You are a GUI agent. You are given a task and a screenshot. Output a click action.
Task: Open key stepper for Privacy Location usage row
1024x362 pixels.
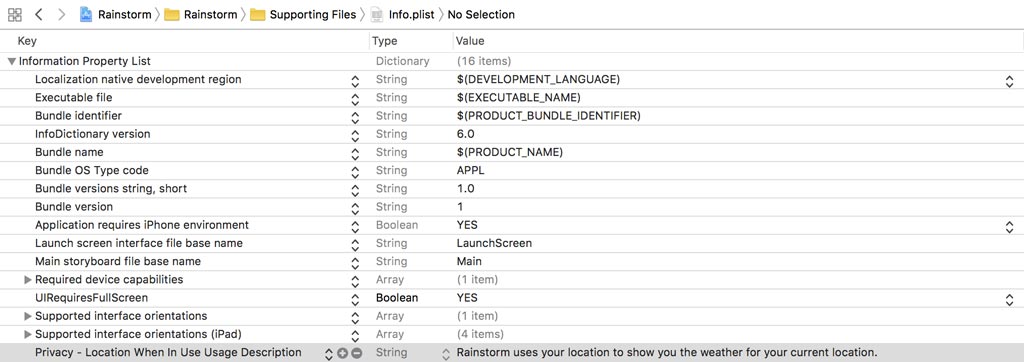[329, 354]
